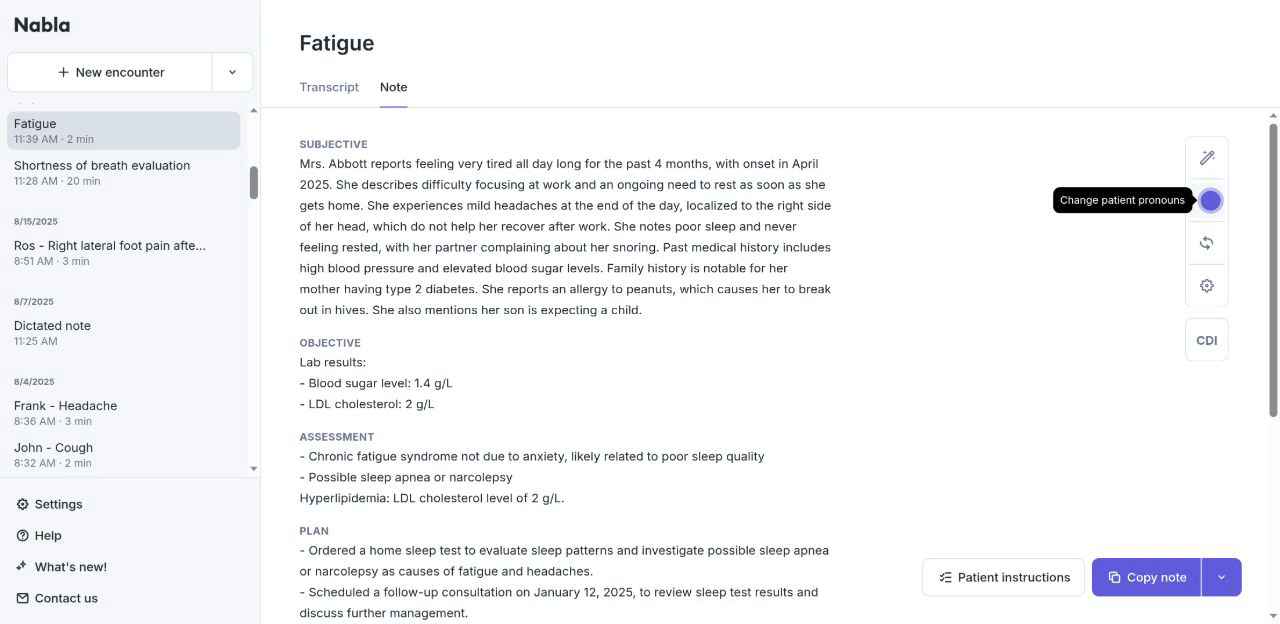The image size is (1280, 624).
Task: Click the magic wand edit icon
Action: (1207, 158)
